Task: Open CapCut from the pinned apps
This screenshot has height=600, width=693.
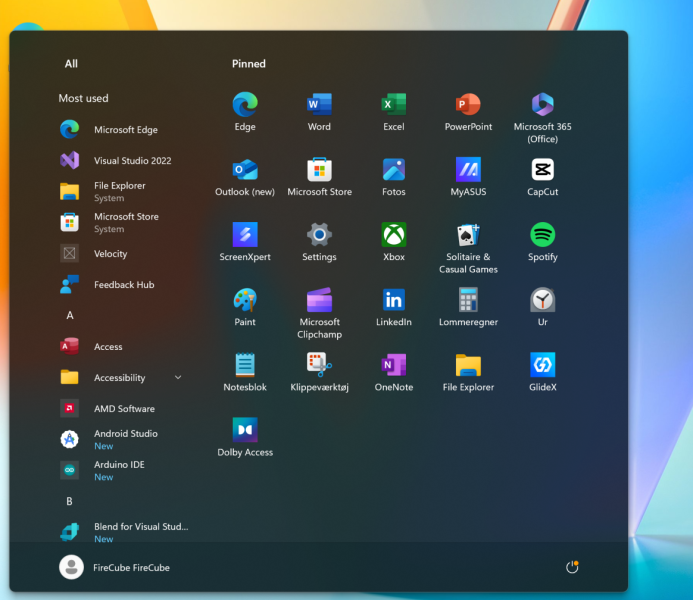Action: (542, 177)
